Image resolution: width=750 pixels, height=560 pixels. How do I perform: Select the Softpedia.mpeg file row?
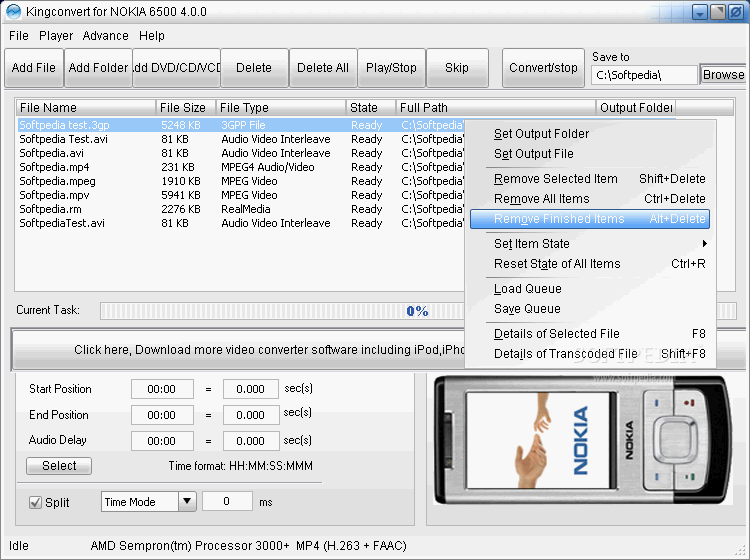pyautogui.click(x=241, y=181)
